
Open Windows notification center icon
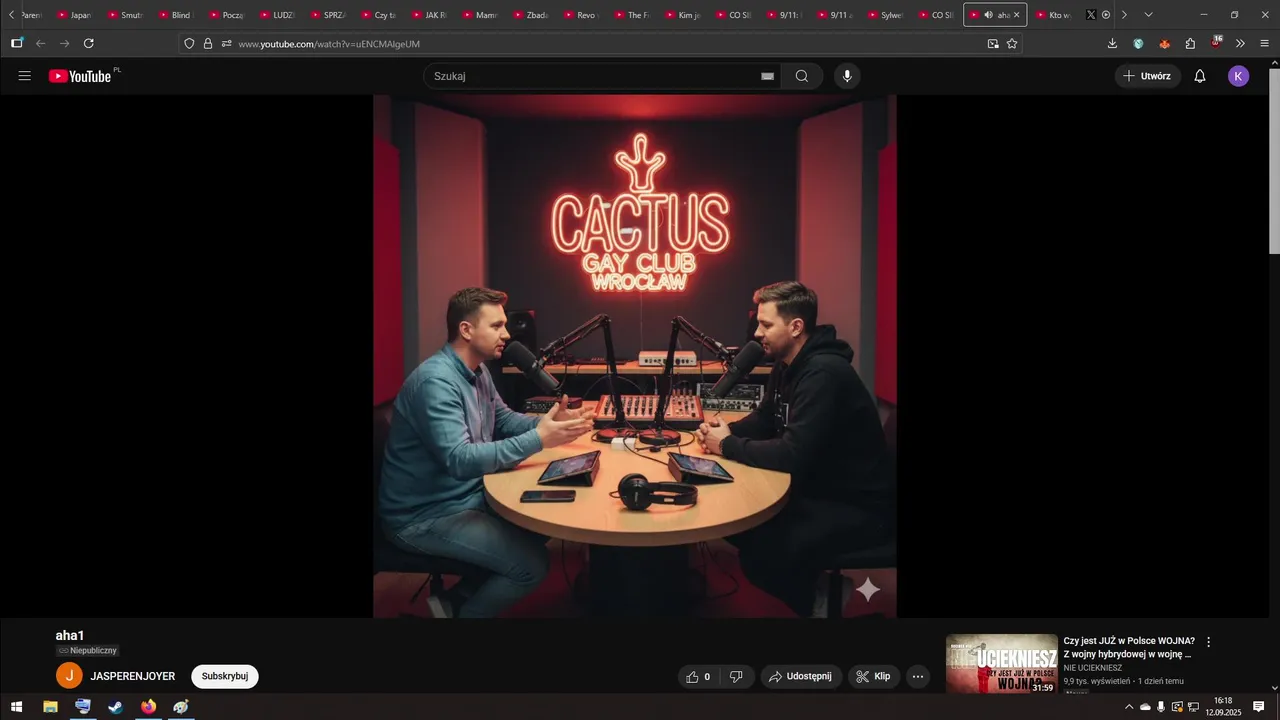pyautogui.click(x=1259, y=707)
